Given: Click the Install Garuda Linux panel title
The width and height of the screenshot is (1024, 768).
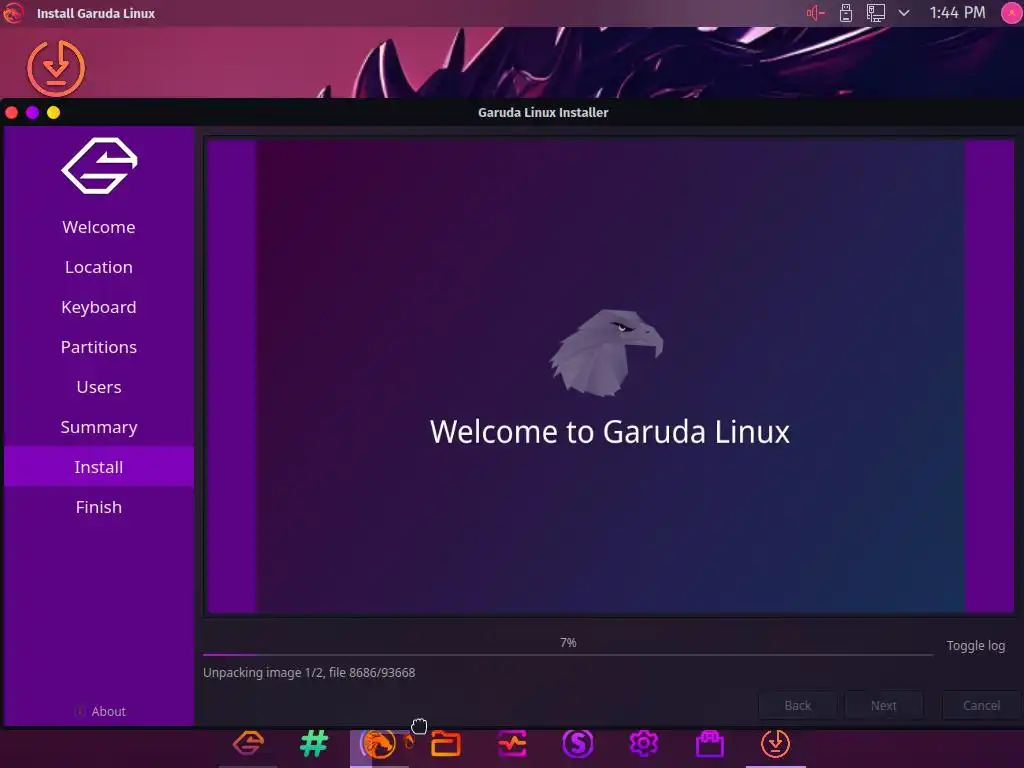Looking at the screenshot, I should coord(96,13).
